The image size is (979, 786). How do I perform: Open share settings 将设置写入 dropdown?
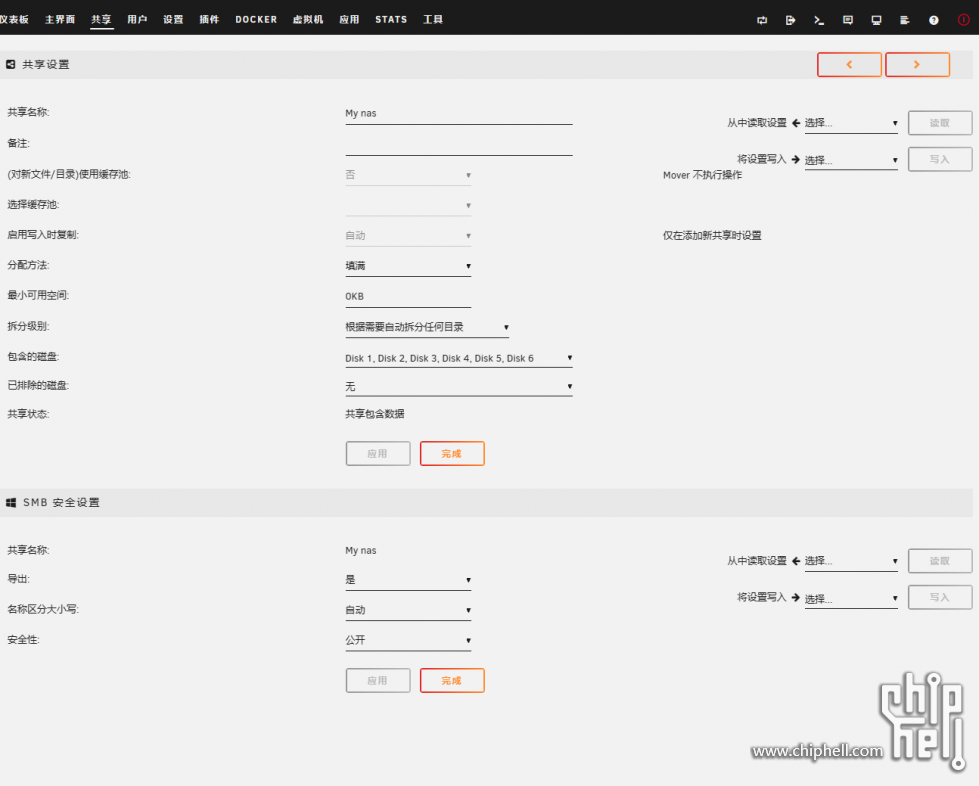coord(851,160)
